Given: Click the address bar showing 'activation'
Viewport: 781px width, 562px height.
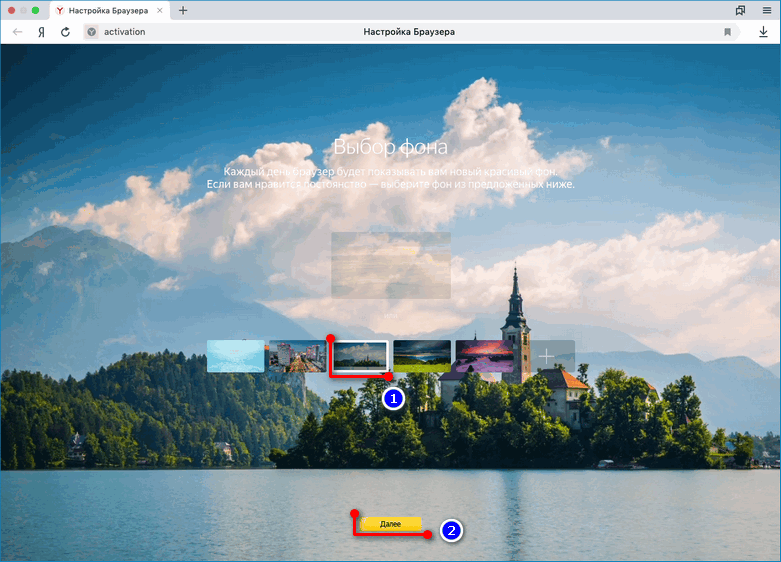Looking at the screenshot, I should tap(400, 32).
